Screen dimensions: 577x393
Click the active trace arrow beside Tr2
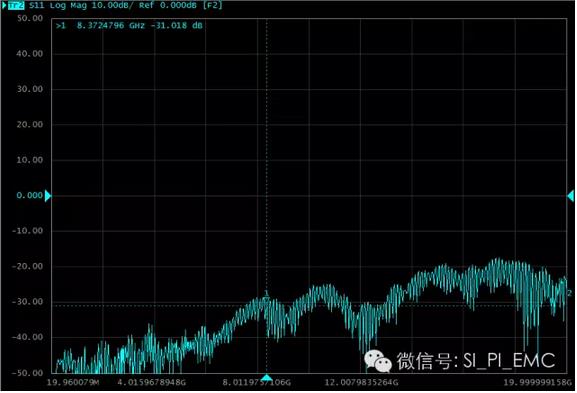(4, 6)
